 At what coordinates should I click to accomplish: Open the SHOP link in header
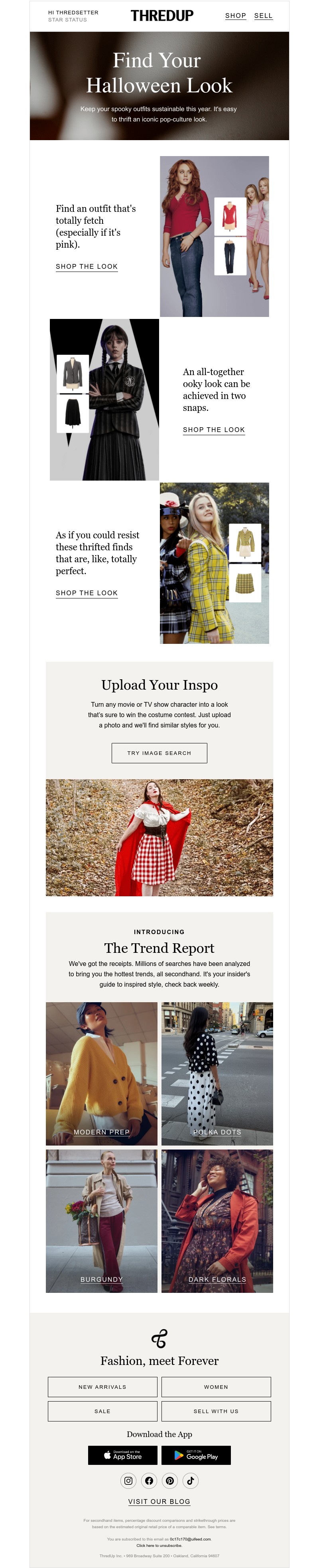[235, 16]
